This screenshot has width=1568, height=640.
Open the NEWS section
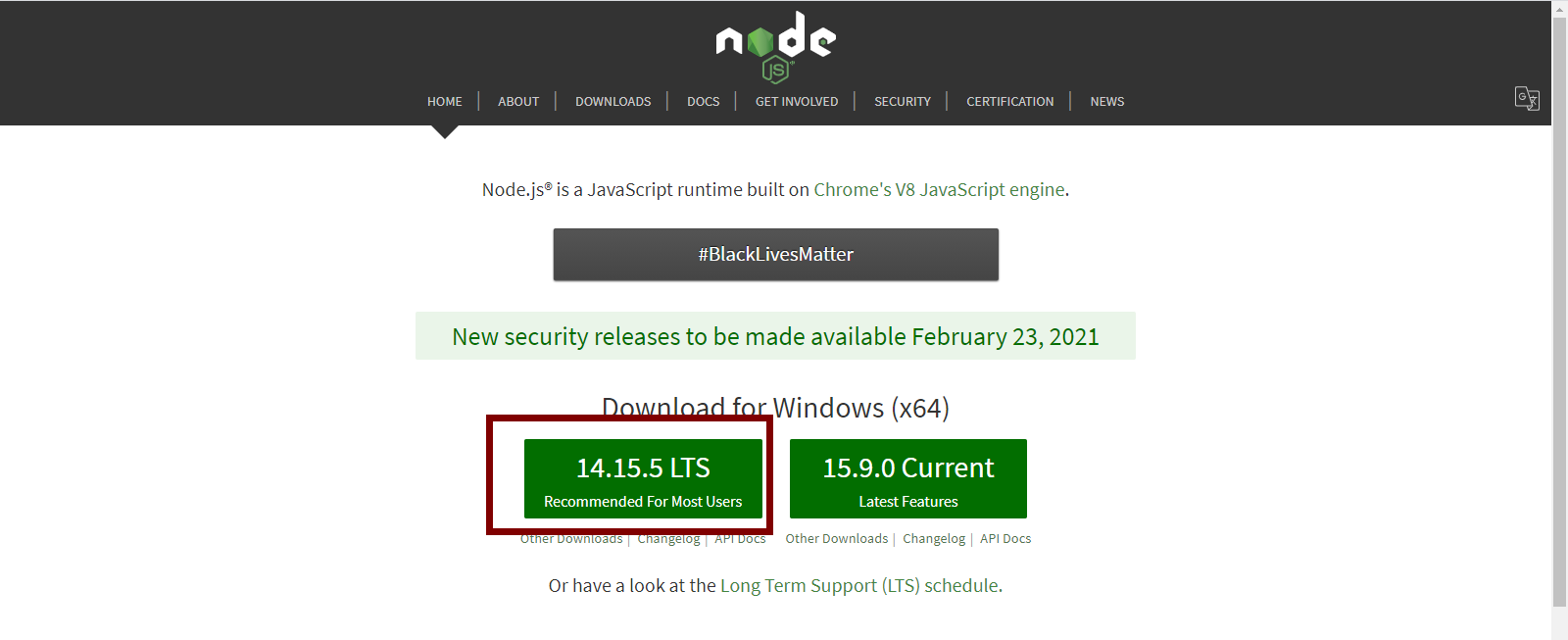tap(1107, 101)
